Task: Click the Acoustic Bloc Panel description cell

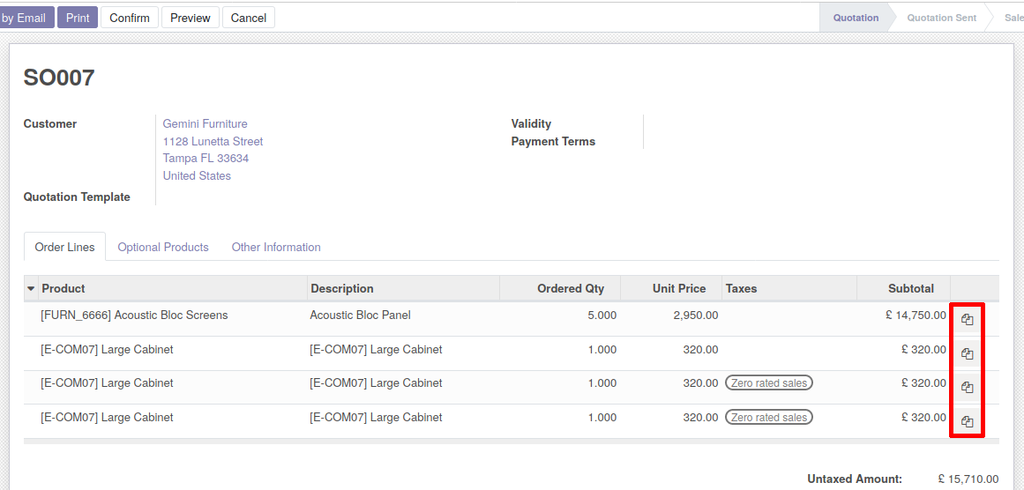Action: (x=360, y=315)
